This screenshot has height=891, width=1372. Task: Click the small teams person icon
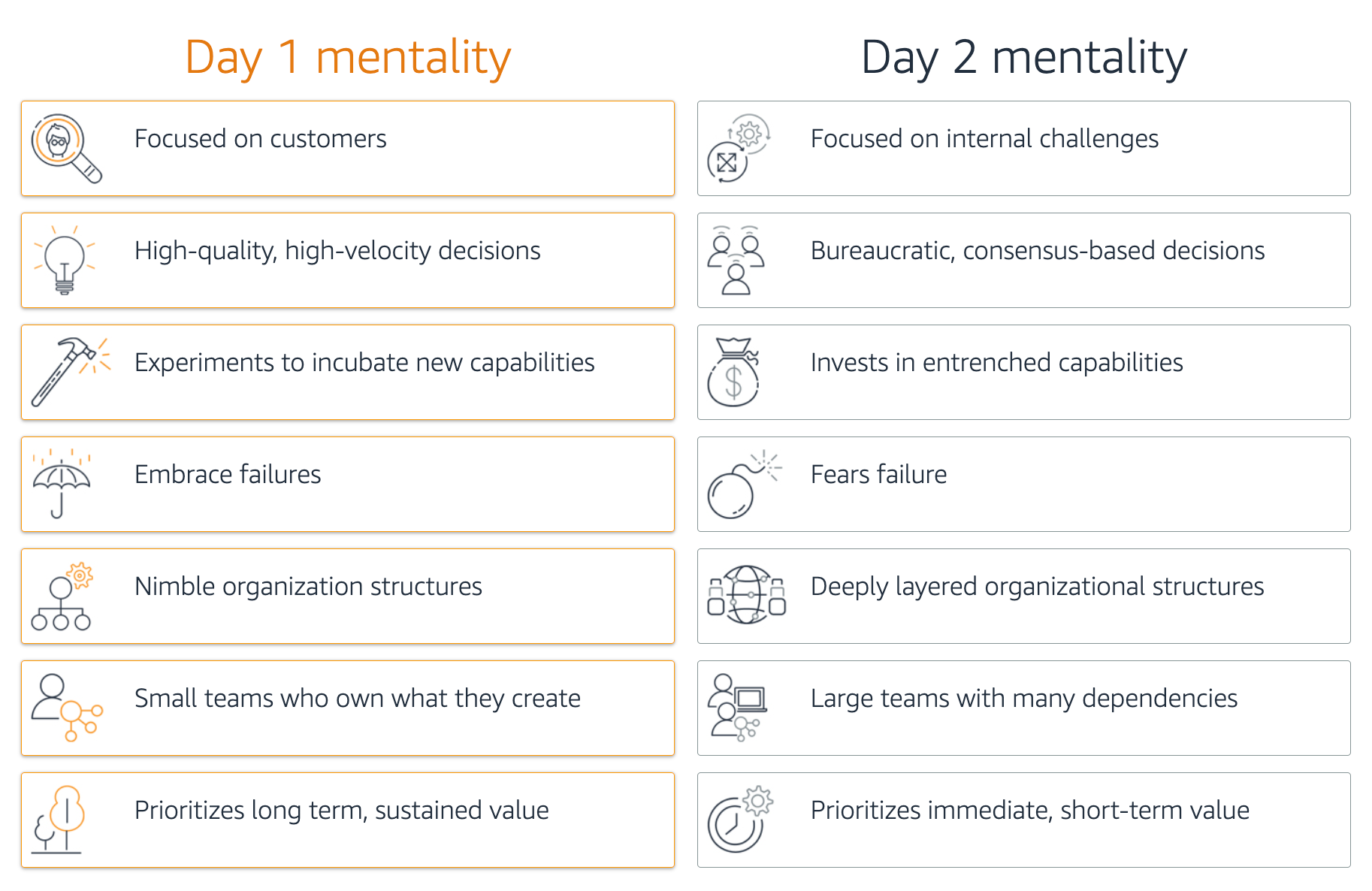[65, 707]
